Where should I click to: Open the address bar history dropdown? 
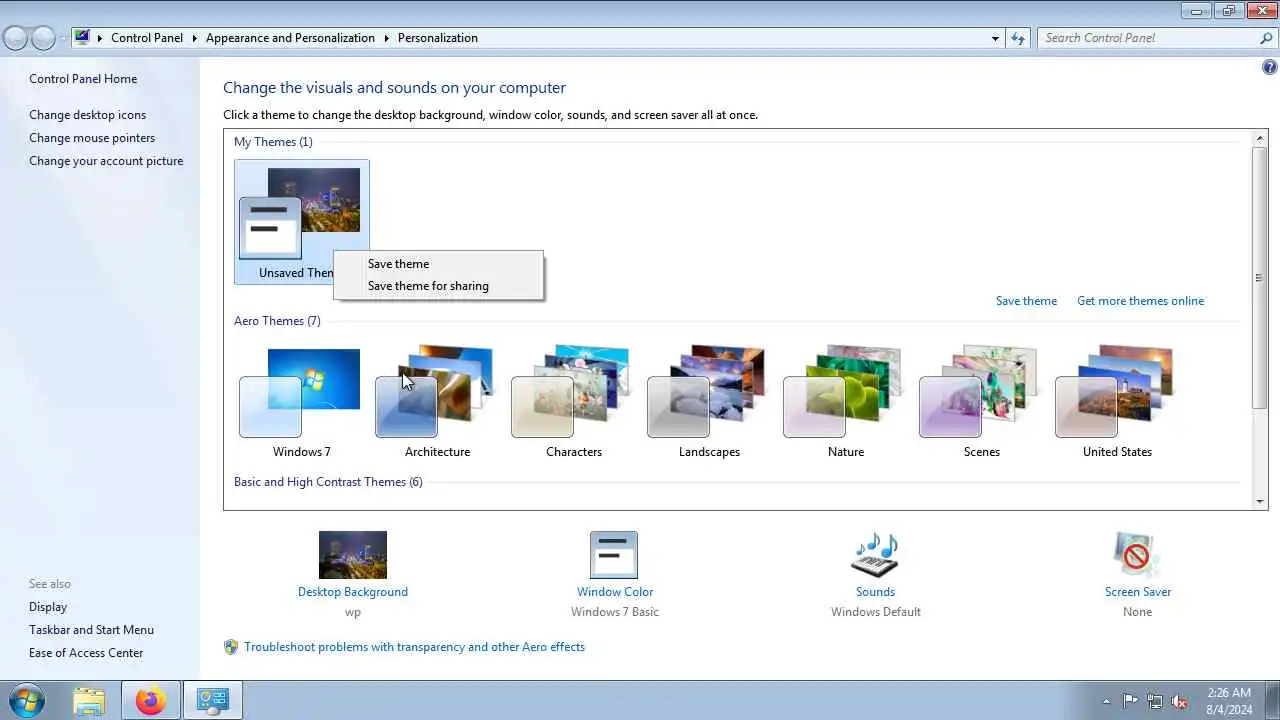[995, 38]
